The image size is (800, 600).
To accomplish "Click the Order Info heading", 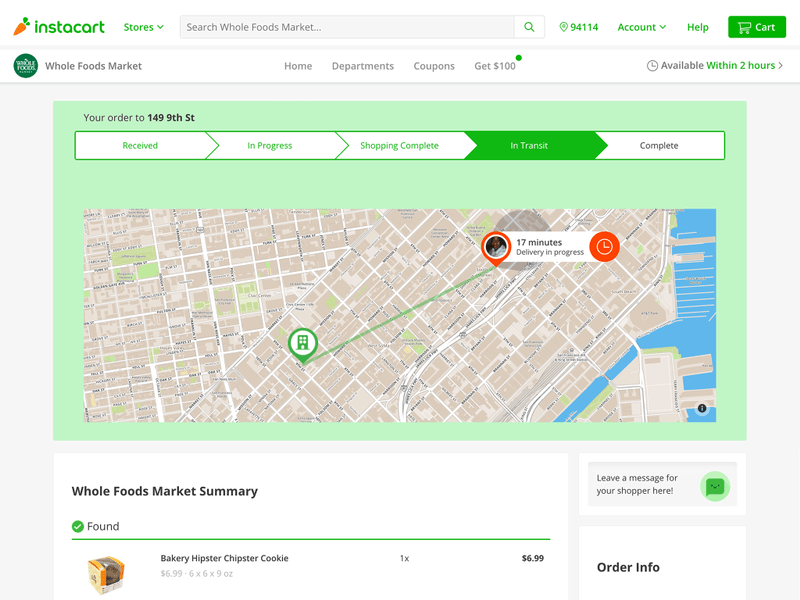I will (x=628, y=567).
